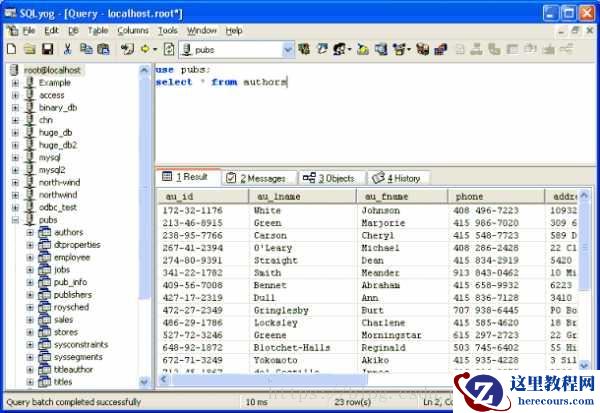
Task: Switch to the 2 Messages tab
Action: point(257,178)
